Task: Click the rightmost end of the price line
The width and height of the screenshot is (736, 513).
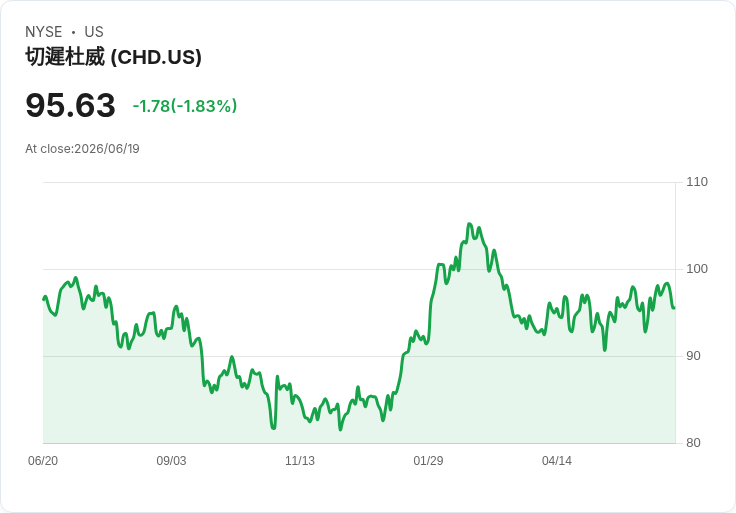Action: (x=675, y=308)
